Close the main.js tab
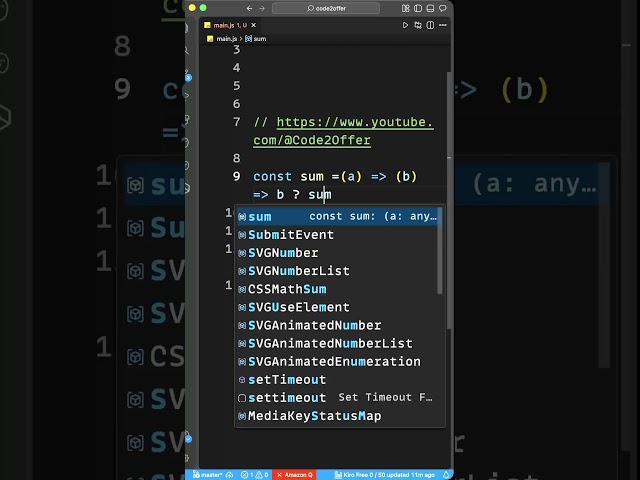This screenshot has width=640, height=480. pos(253,25)
